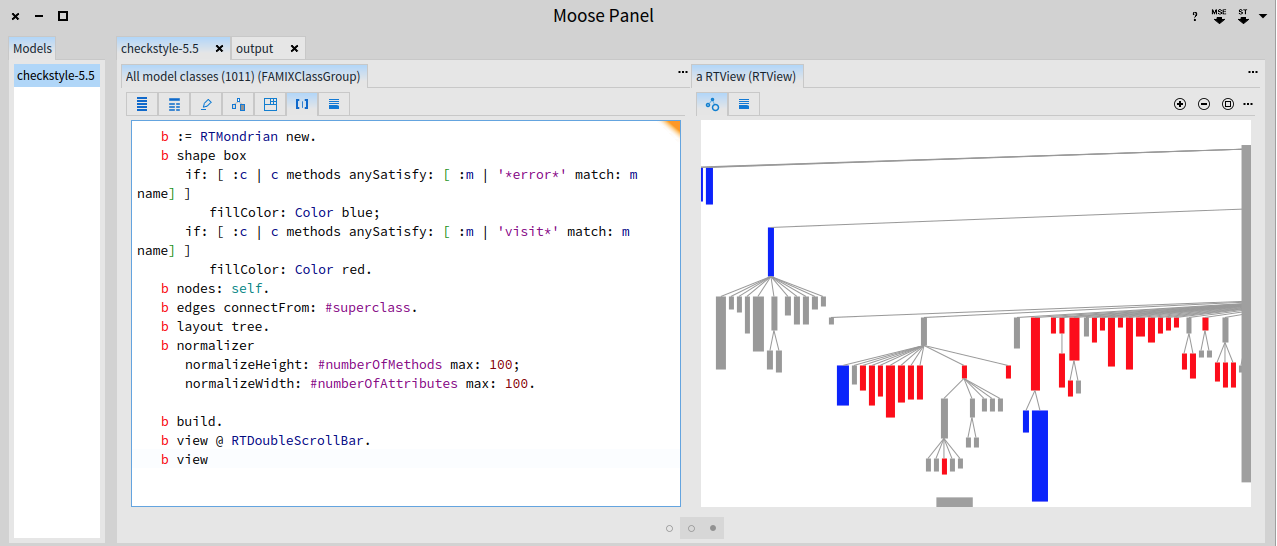This screenshot has height=546, width=1277.
Task: Select the node graph view icon in RTView
Action: pos(712,104)
